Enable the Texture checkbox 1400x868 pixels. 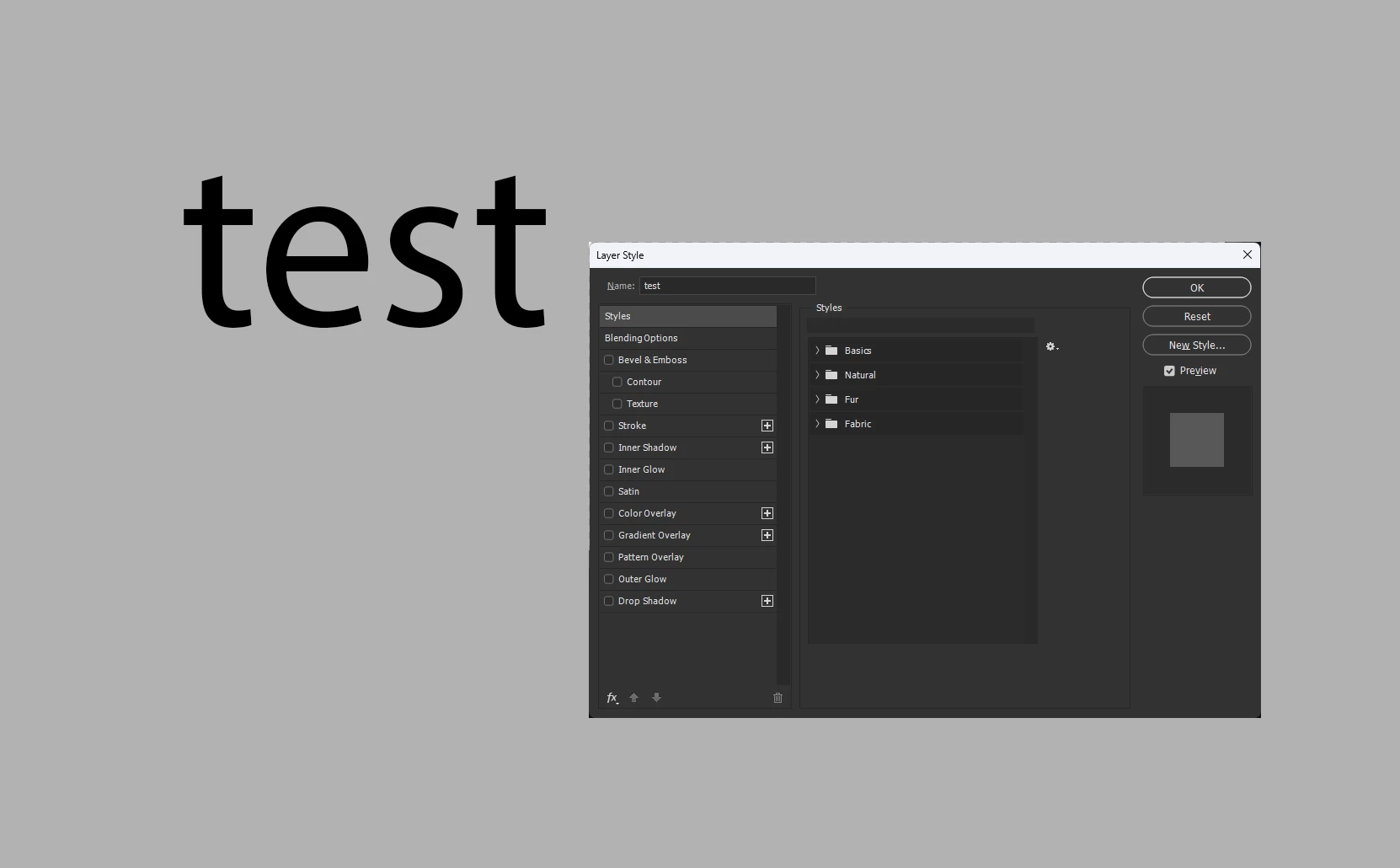tap(617, 404)
